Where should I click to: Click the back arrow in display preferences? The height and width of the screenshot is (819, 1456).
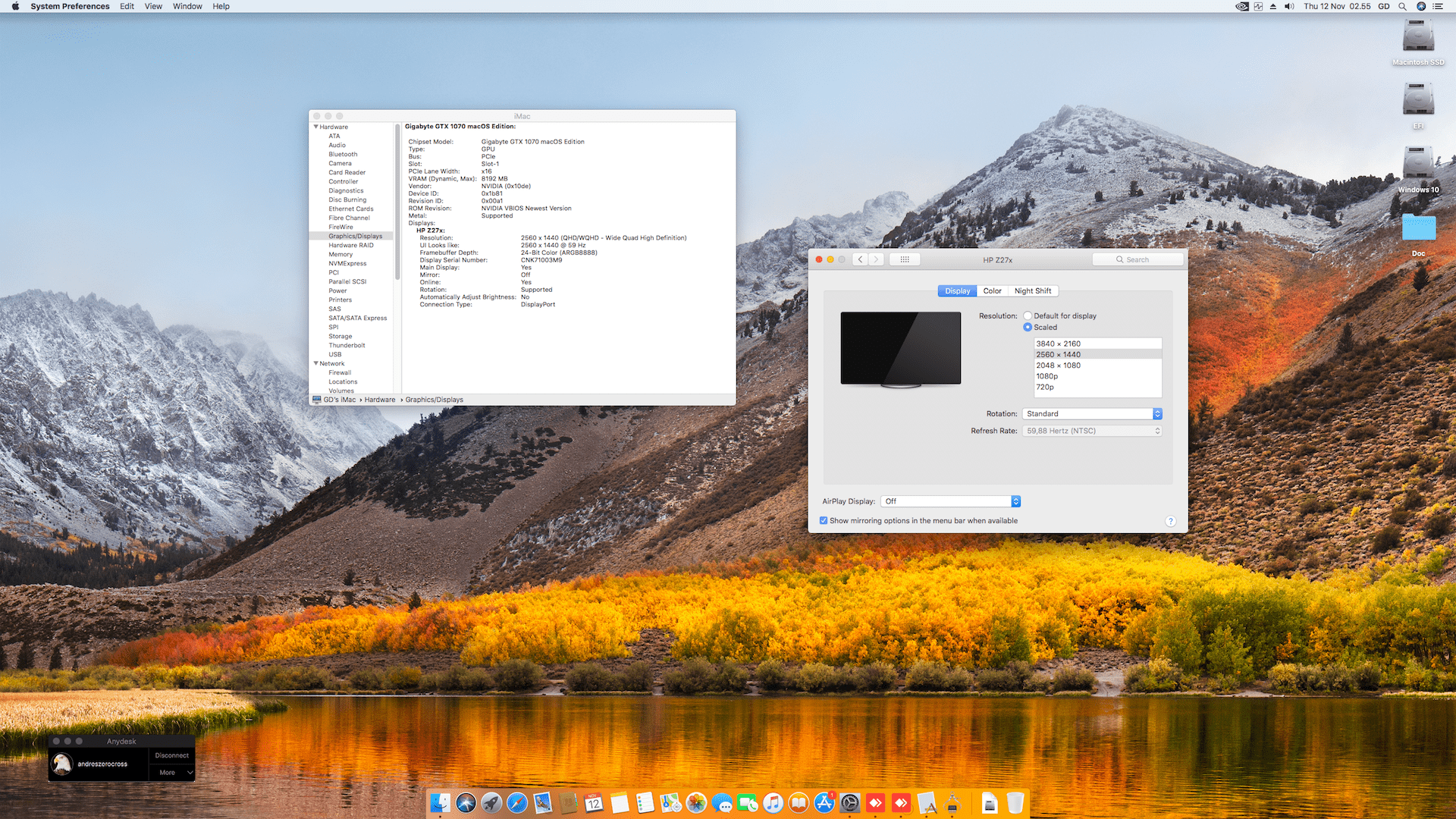point(860,259)
